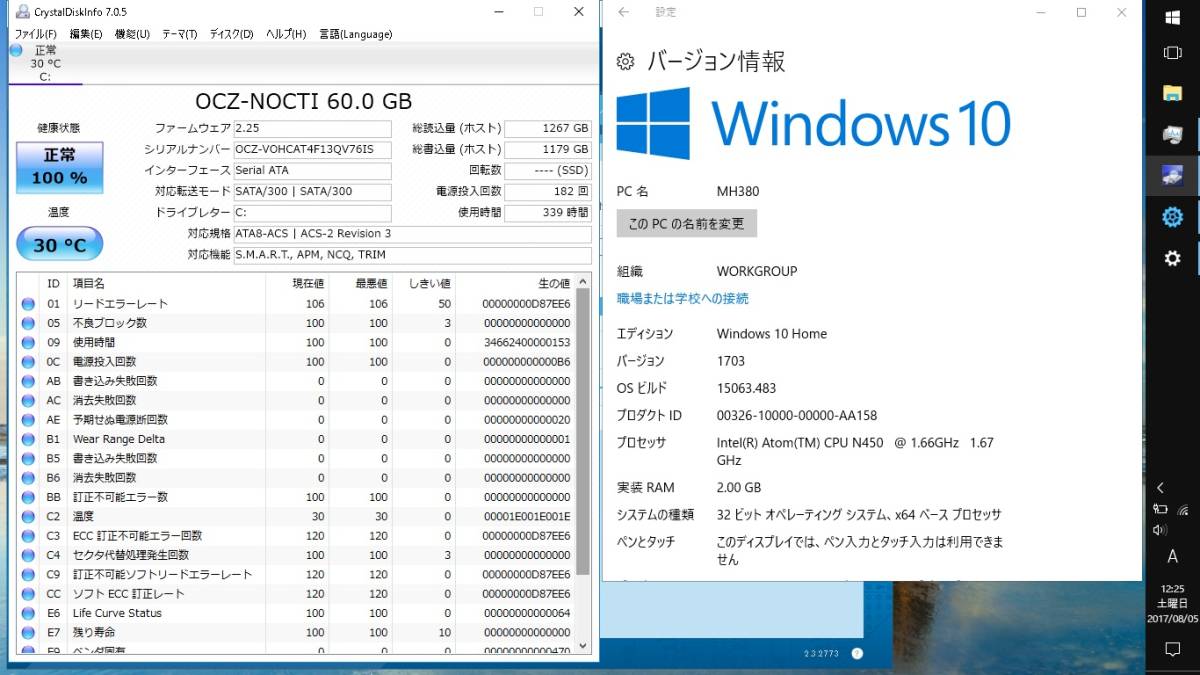The image size is (1200, 675).
Task: Click the 電源投入回数 field 182 回
Action: tap(548, 192)
